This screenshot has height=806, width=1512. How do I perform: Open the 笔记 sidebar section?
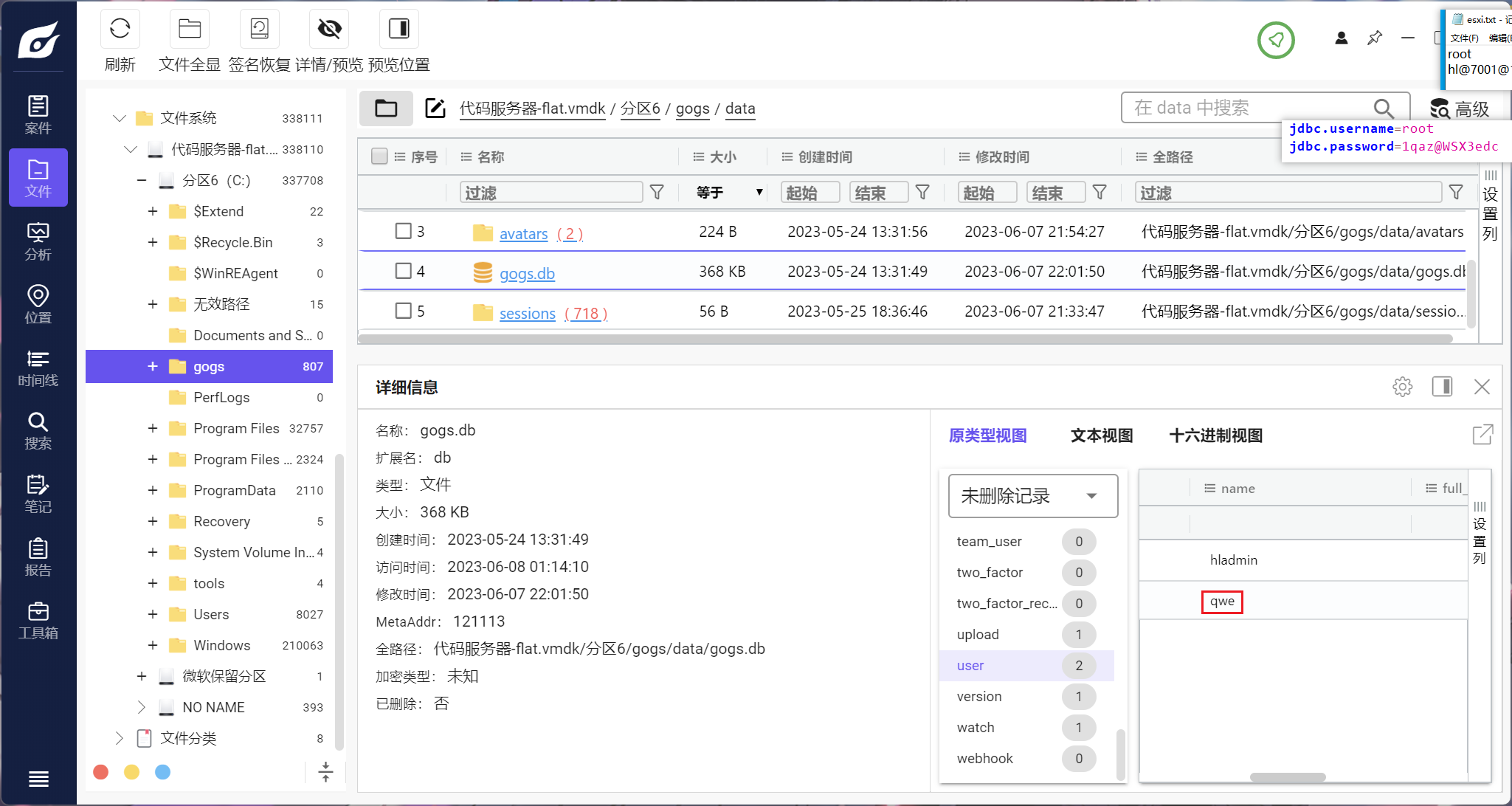[38, 493]
